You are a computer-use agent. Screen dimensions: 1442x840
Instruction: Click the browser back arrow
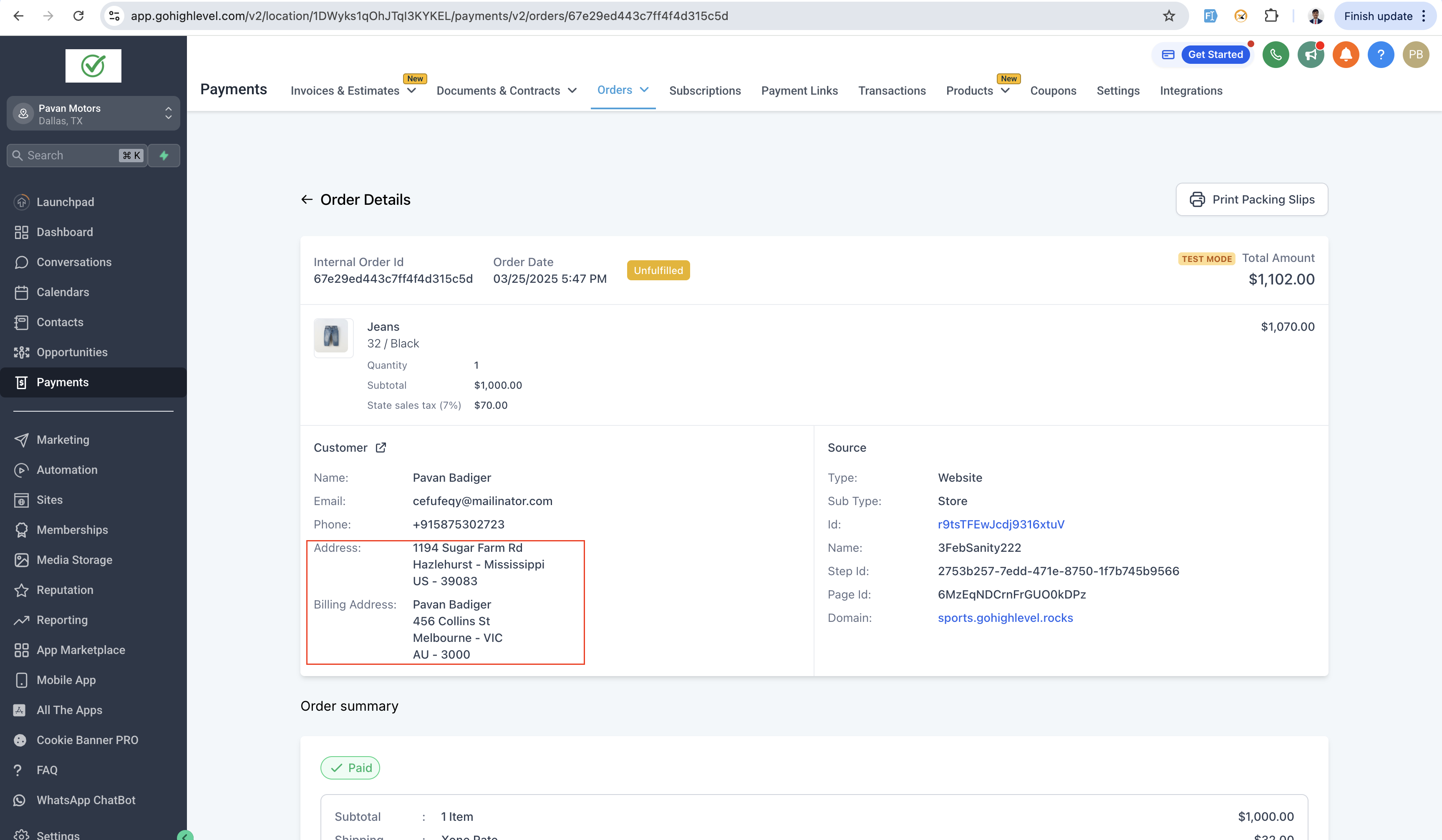click(x=18, y=16)
